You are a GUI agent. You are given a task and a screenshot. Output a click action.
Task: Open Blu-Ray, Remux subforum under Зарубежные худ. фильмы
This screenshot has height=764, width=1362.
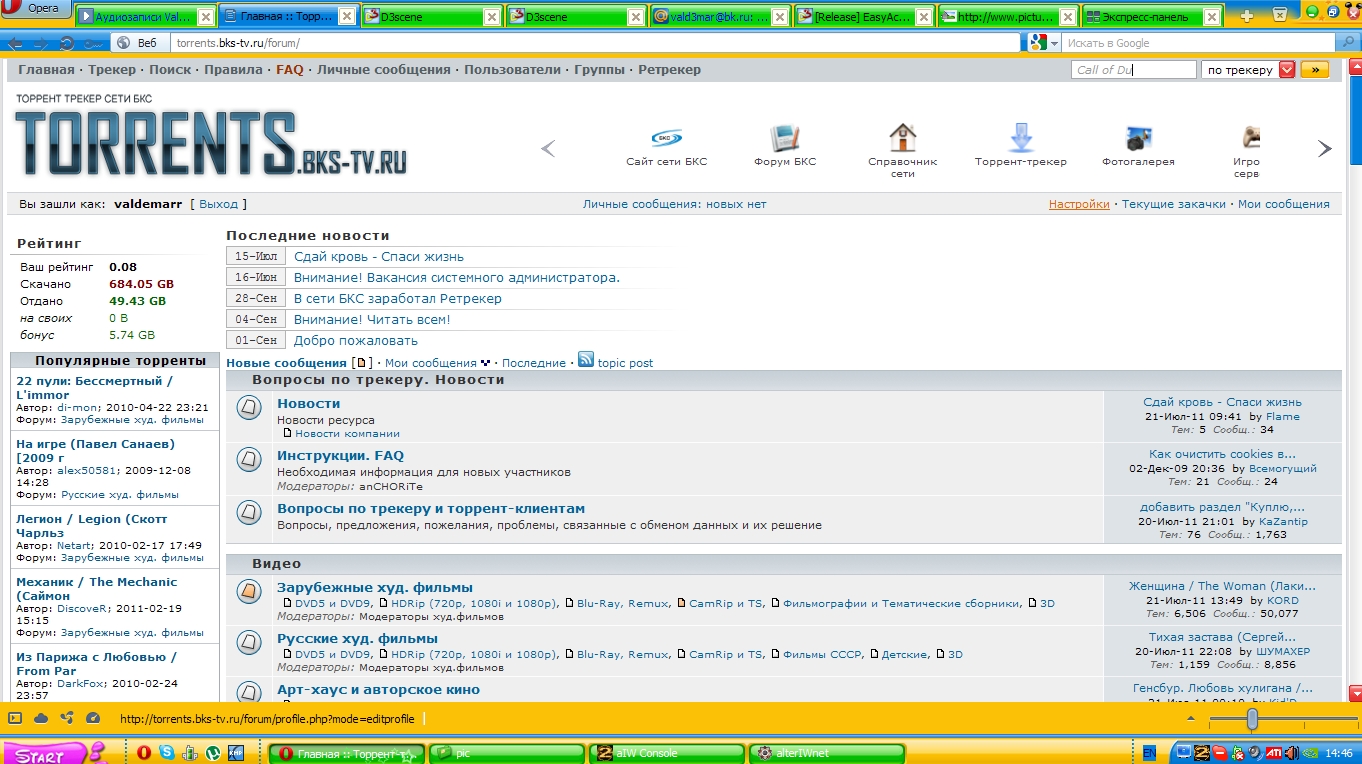coord(623,604)
